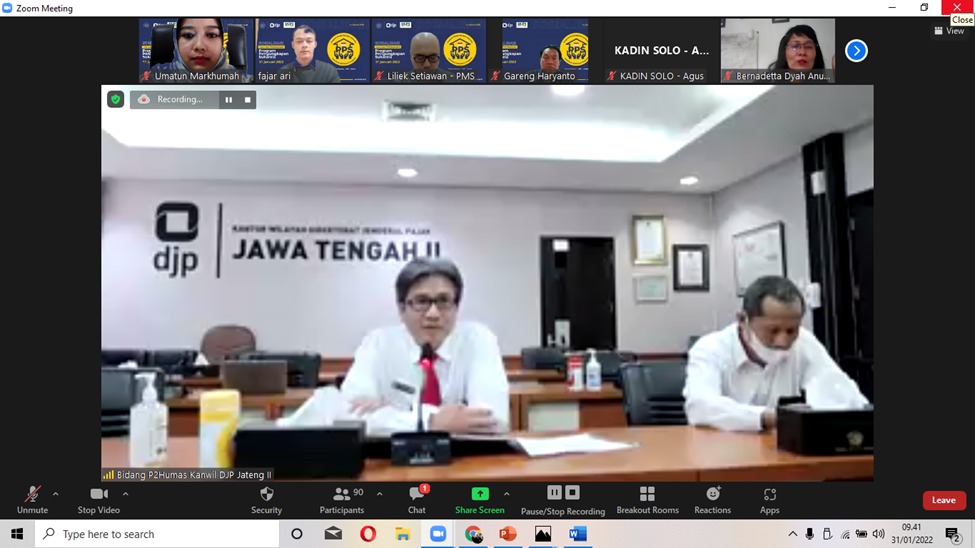Viewport: 975px width, 548px height.
Task: Click the green Share Screen icon
Action: (x=480, y=494)
